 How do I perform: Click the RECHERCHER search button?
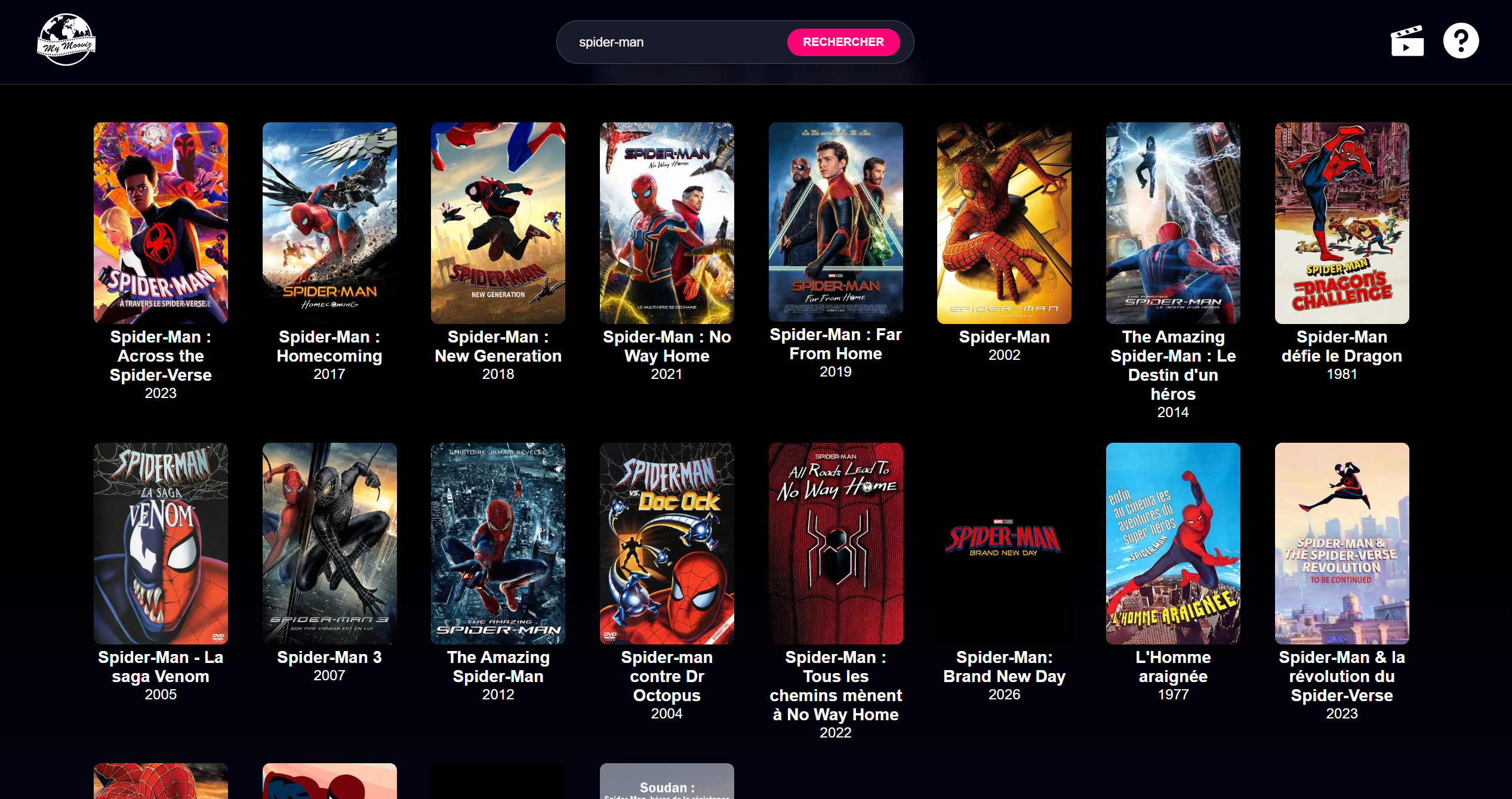(843, 42)
